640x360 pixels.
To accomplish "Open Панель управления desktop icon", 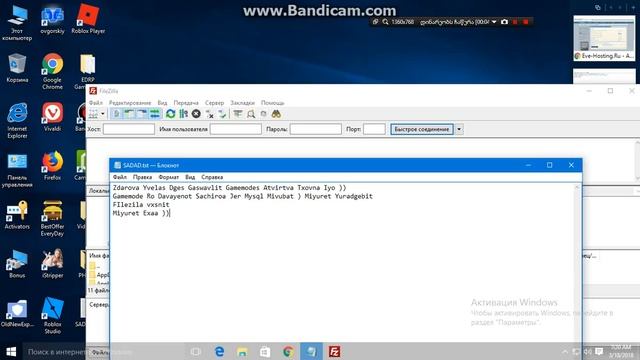I will click(17, 169).
